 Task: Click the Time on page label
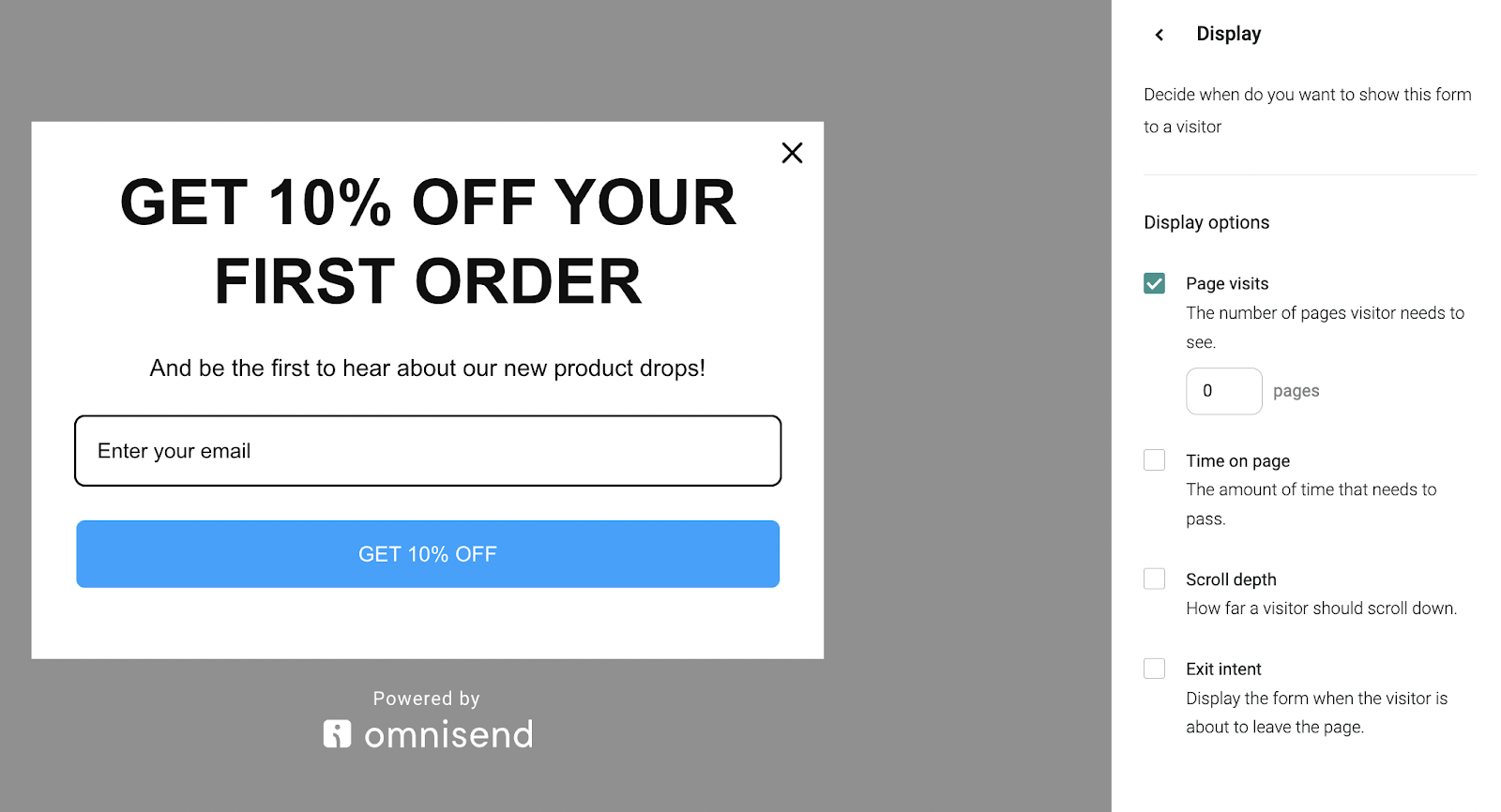[1237, 460]
